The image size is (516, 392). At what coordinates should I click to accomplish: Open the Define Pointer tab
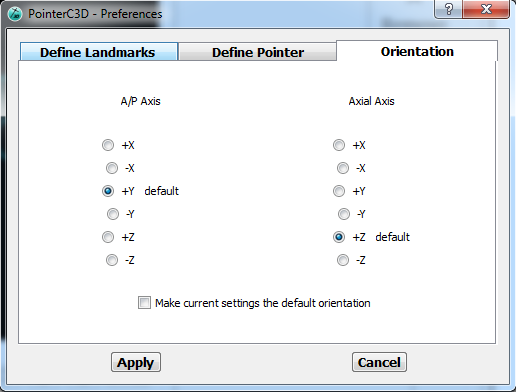pyautogui.click(x=257, y=52)
